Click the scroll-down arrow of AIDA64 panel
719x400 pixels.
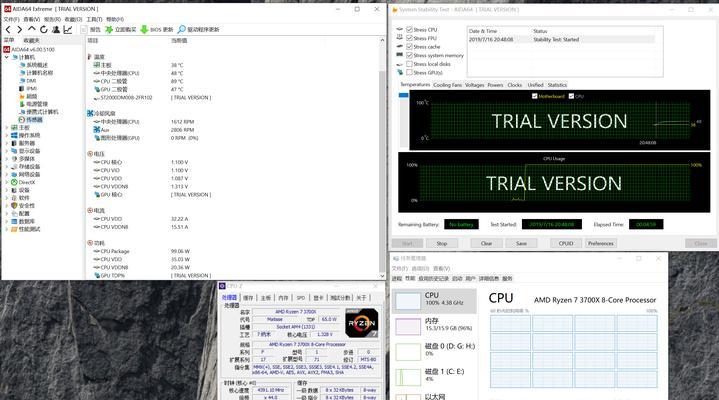pyautogui.click(x=382, y=276)
